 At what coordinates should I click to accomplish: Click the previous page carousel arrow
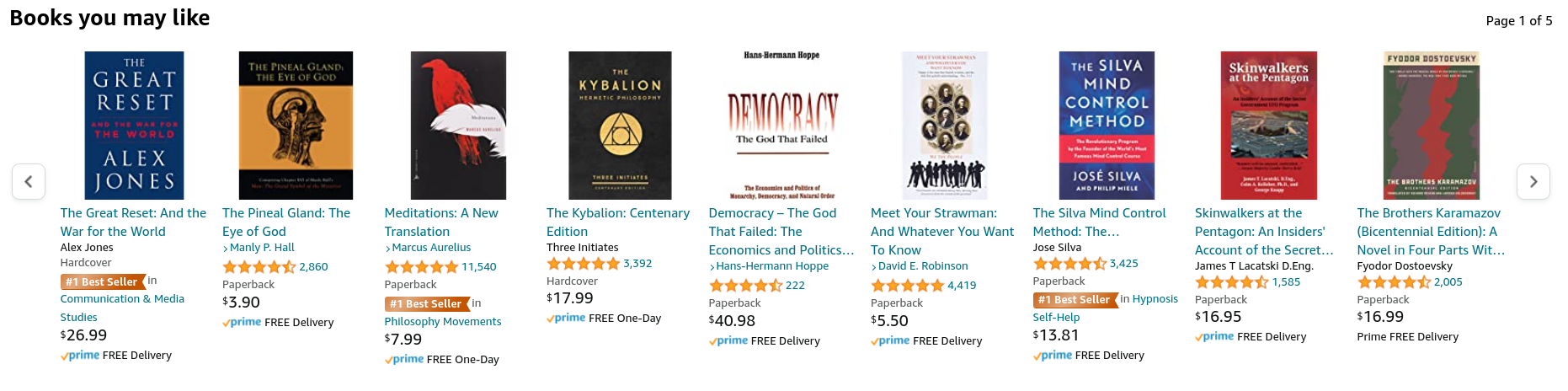click(29, 181)
